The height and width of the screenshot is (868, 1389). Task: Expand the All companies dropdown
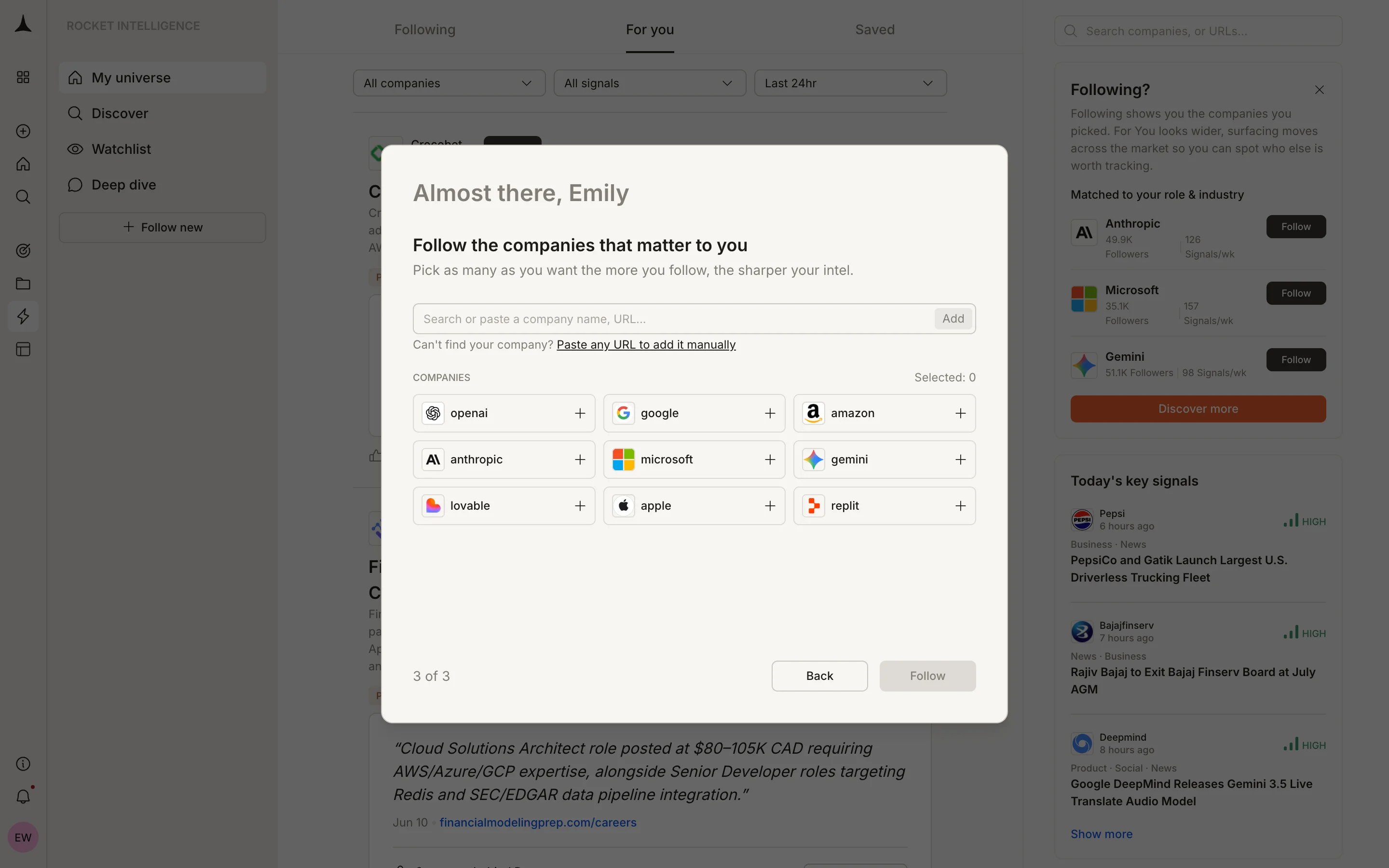pyautogui.click(x=449, y=83)
